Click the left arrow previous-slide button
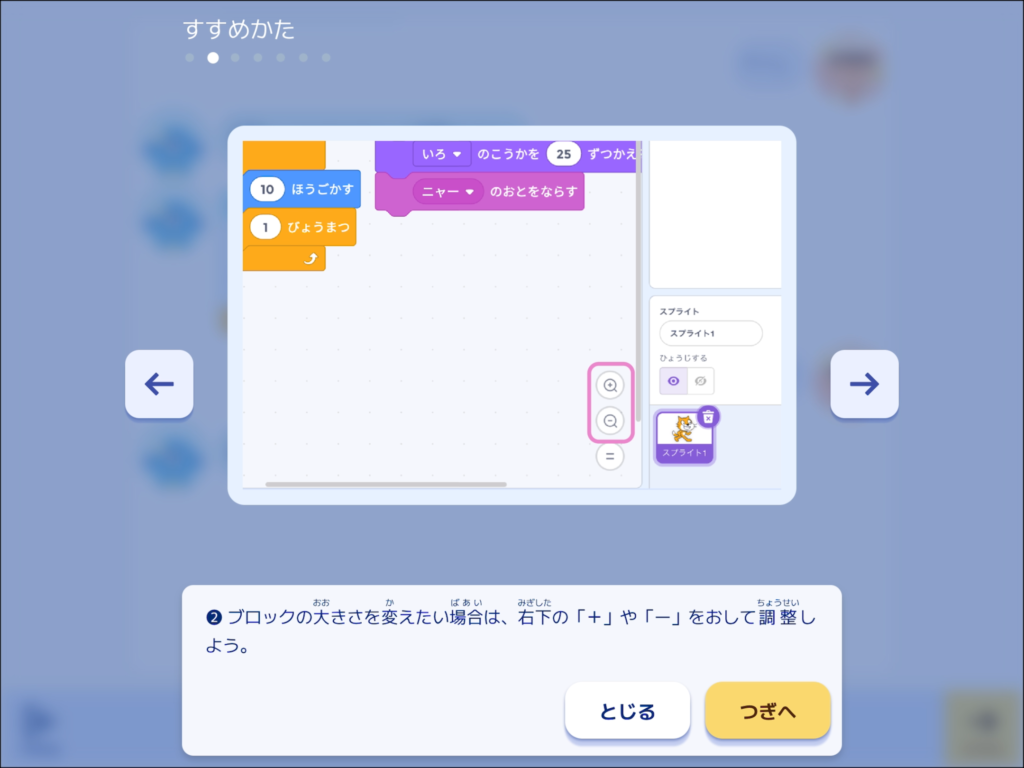 [159, 384]
